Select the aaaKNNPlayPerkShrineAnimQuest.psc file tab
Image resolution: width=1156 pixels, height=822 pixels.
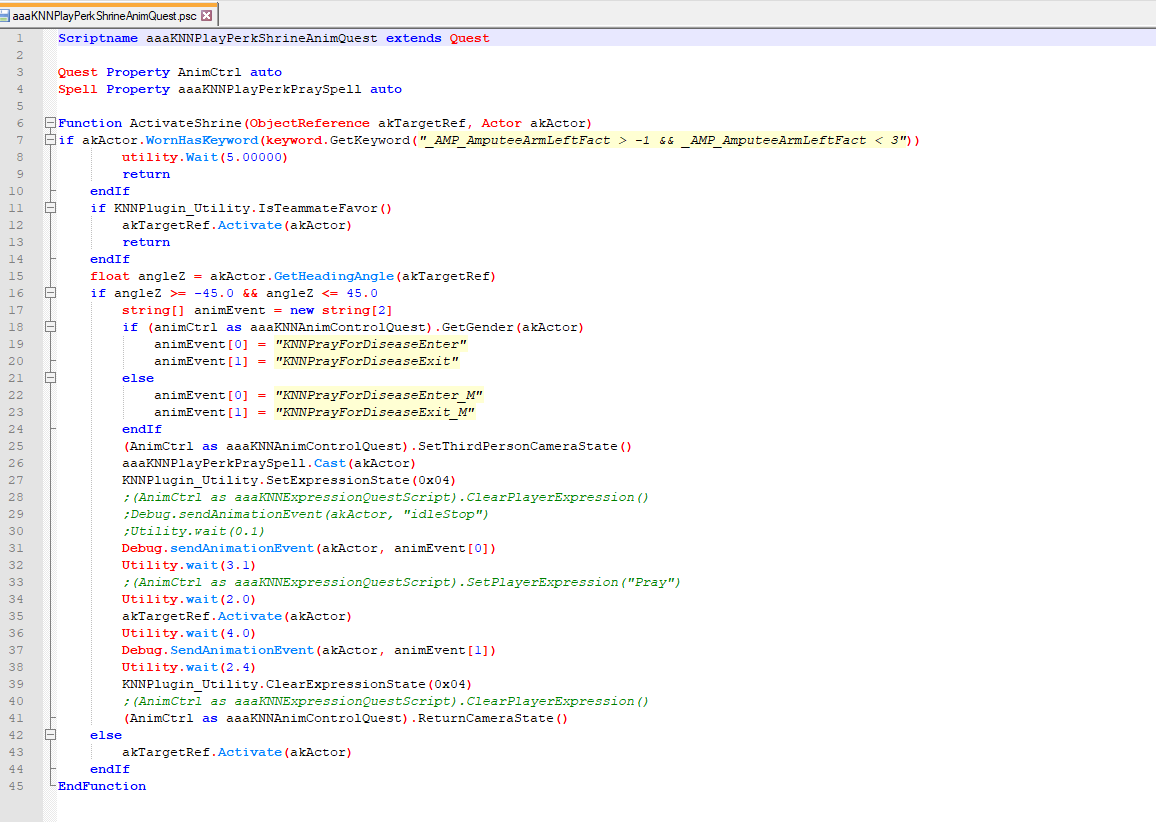pos(104,16)
